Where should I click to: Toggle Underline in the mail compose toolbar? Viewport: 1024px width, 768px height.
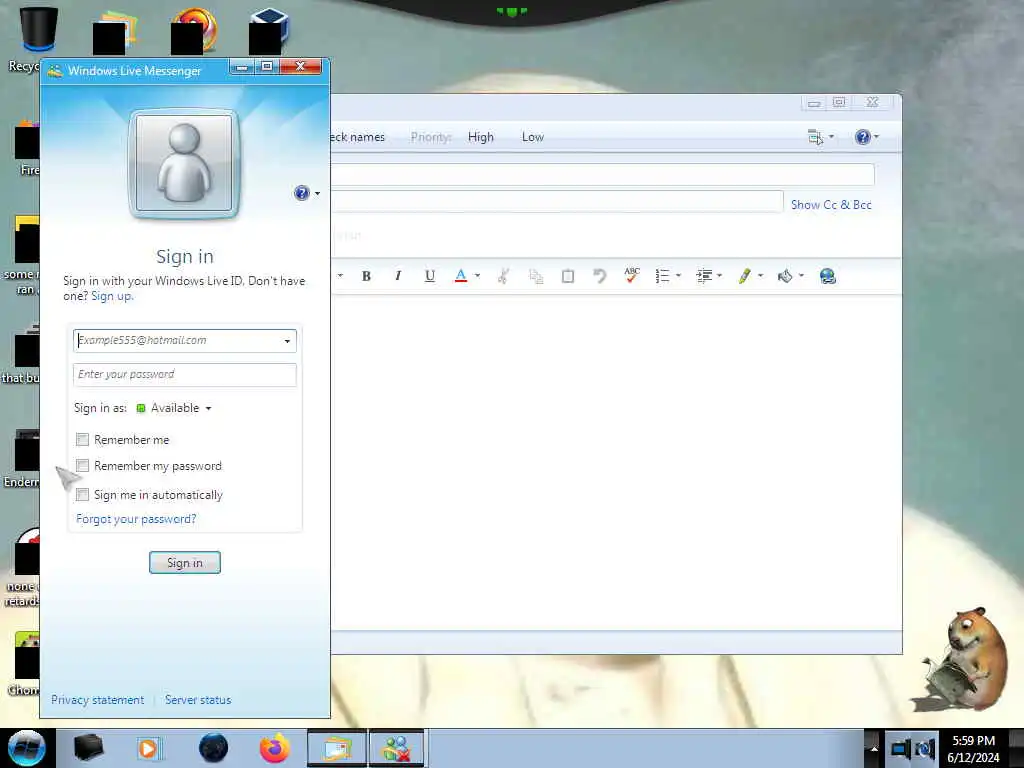(x=430, y=276)
